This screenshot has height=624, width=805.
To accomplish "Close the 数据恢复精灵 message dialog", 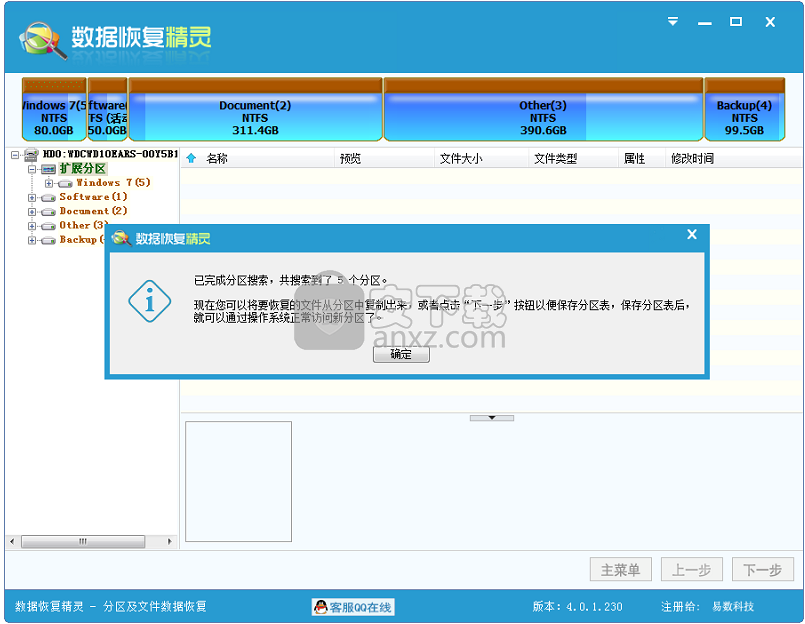I will 692,235.
